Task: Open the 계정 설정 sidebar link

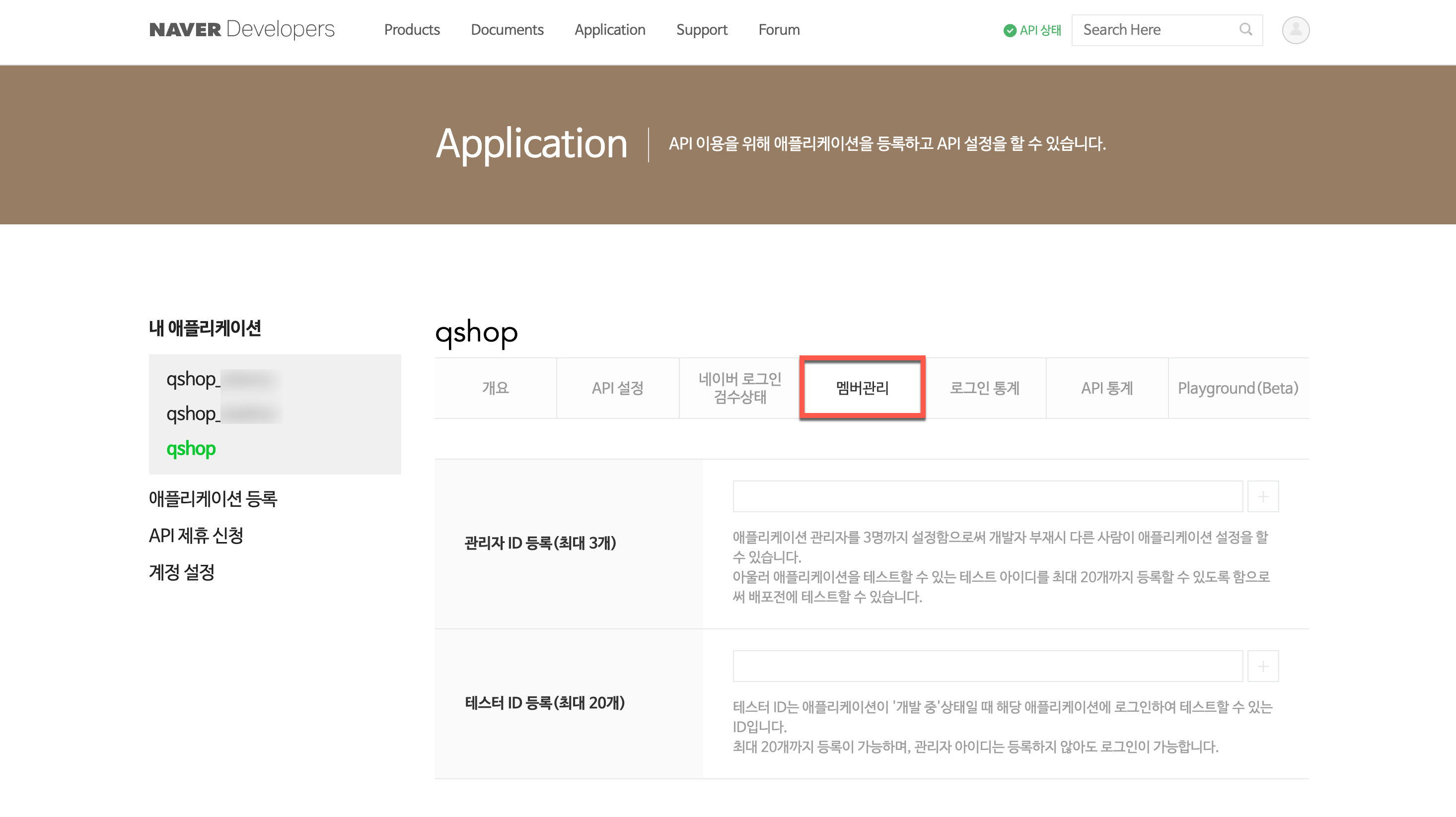Action: (x=181, y=572)
